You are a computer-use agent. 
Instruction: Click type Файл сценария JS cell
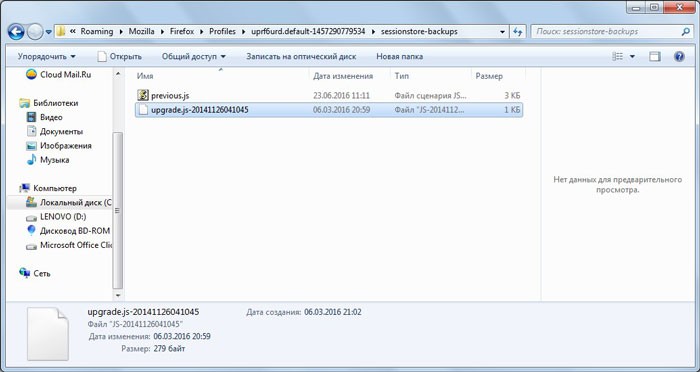click(430, 96)
